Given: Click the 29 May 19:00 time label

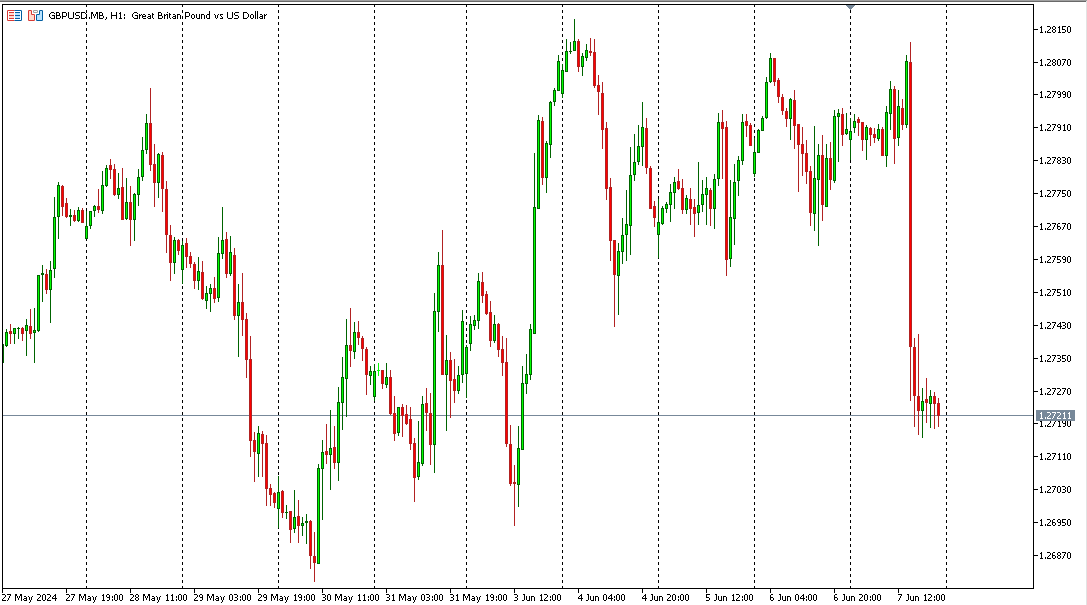Looking at the screenshot, I should 286,597.
